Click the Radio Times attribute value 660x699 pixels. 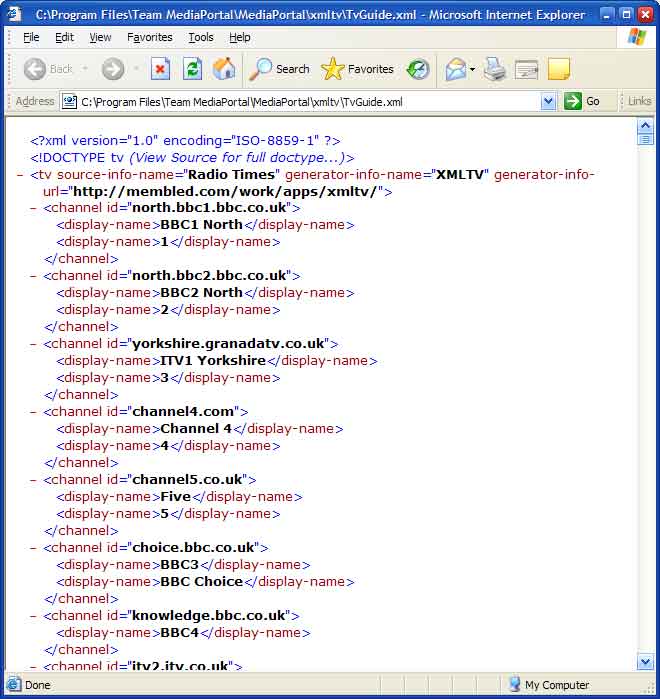coord(231,175)
